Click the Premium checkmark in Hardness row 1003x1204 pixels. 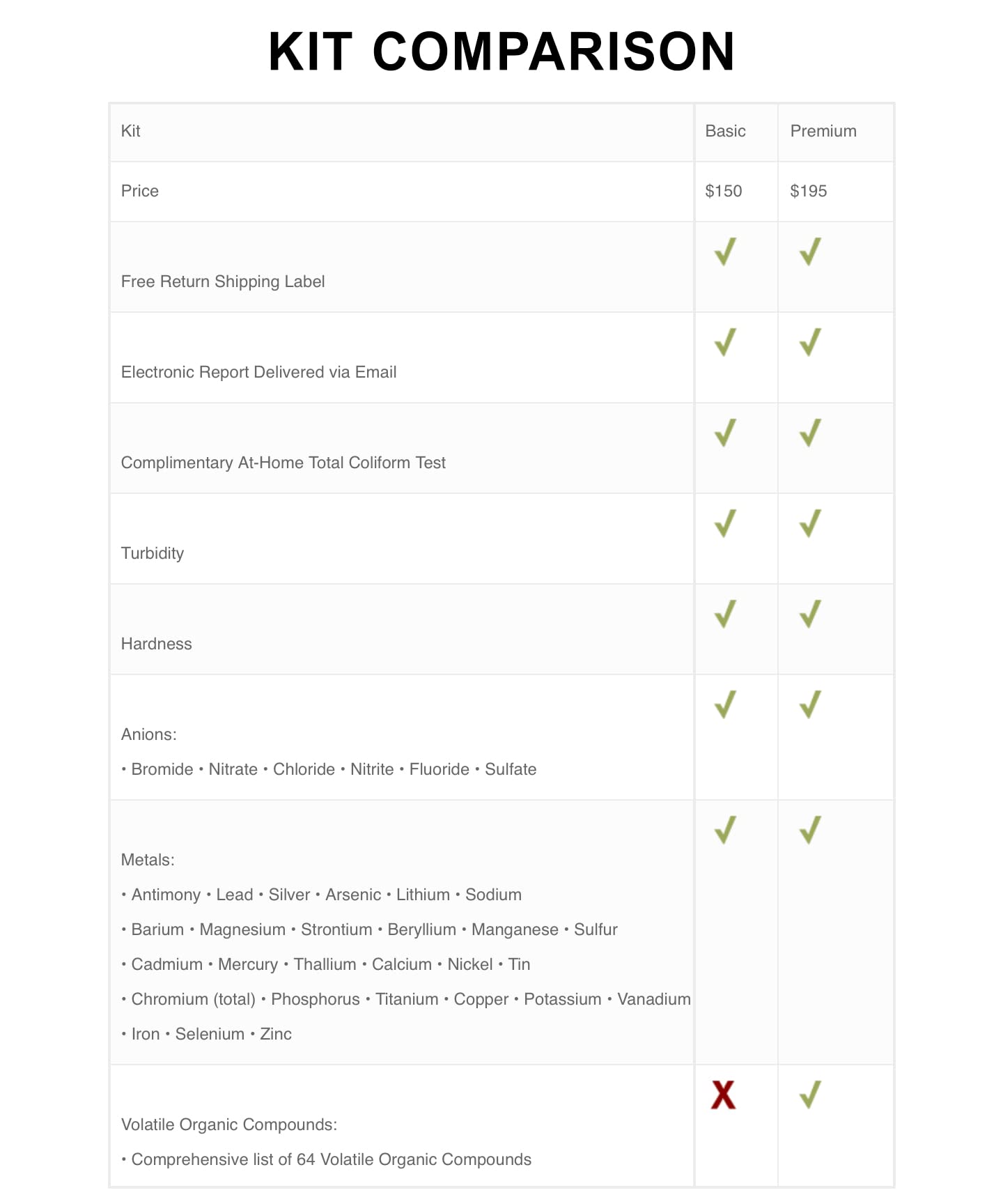point(810,615)
